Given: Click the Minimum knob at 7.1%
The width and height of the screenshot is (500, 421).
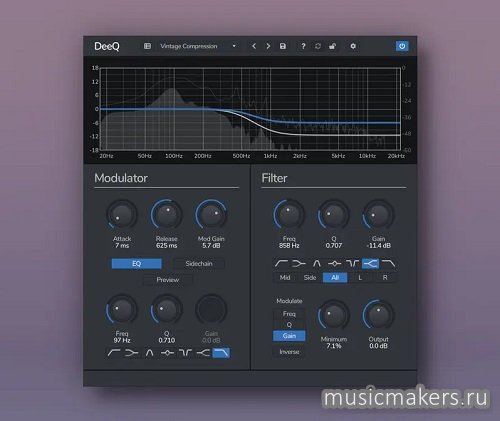Looking at the screenshot, I should tap(334, 315).
